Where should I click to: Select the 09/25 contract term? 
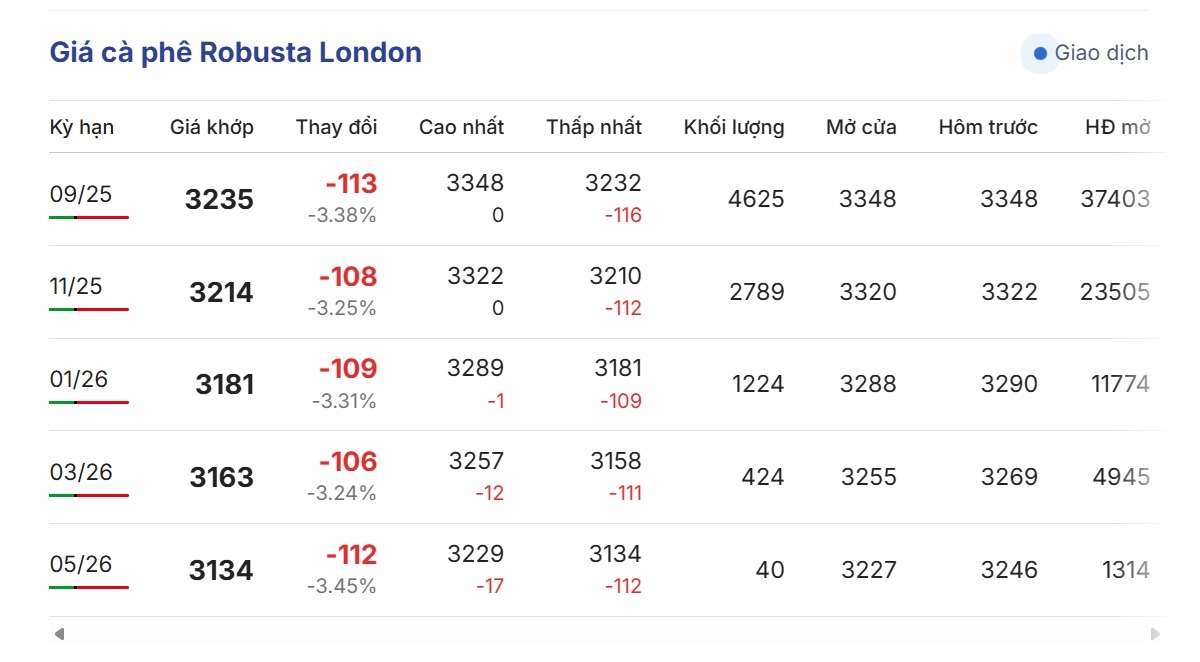click(81, 194)
